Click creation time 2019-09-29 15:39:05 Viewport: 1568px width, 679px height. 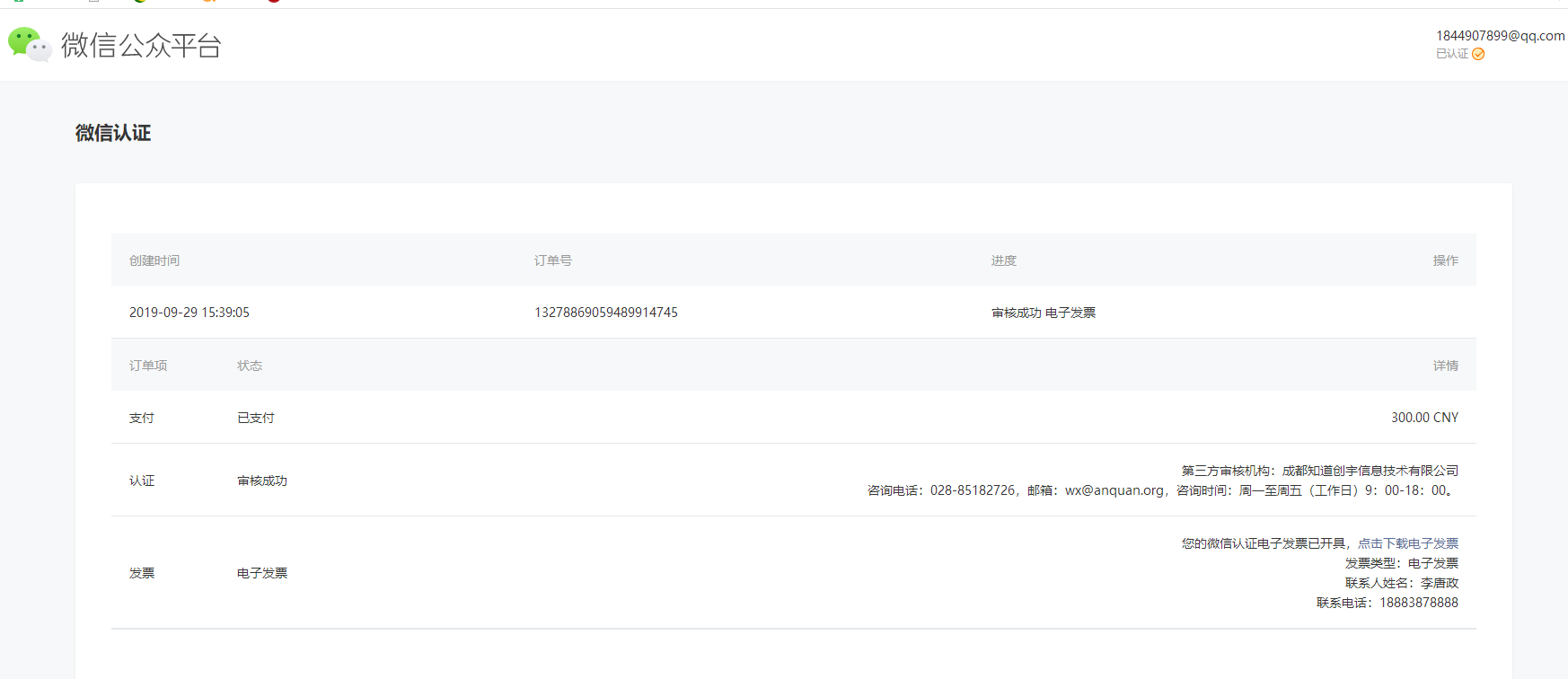click(x=189, y=313)
